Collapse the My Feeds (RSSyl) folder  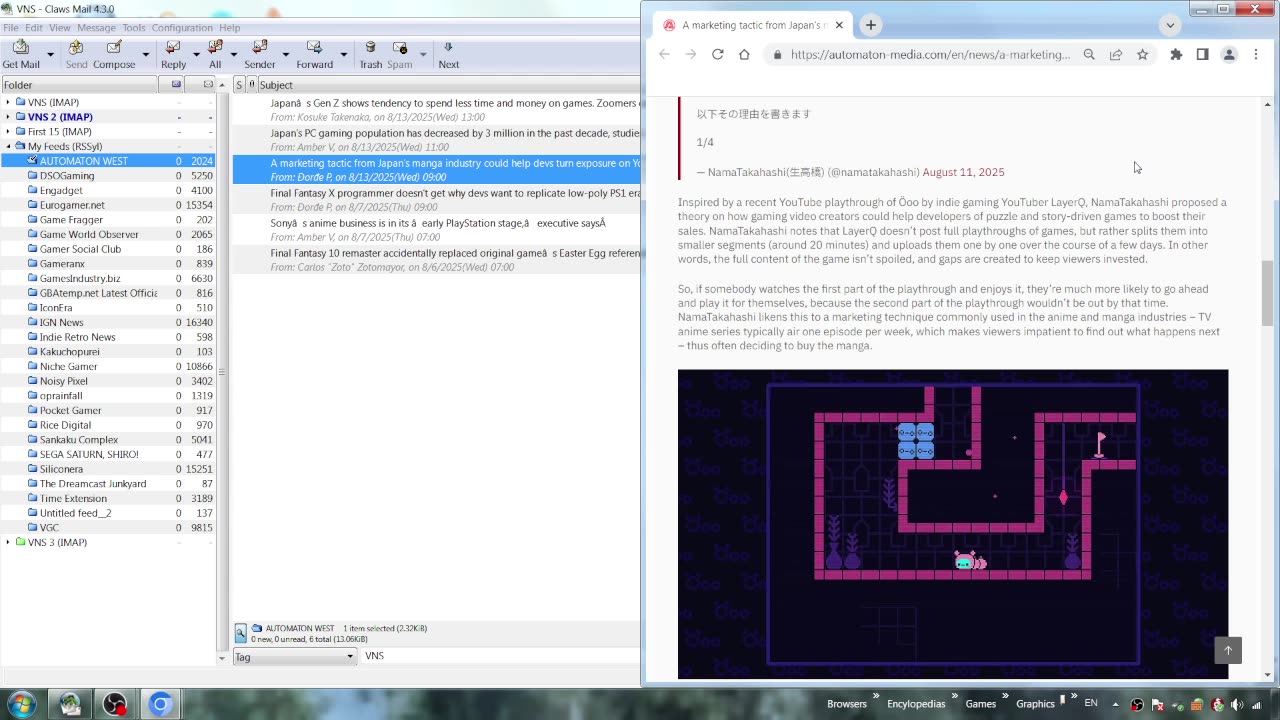point(8,146)
